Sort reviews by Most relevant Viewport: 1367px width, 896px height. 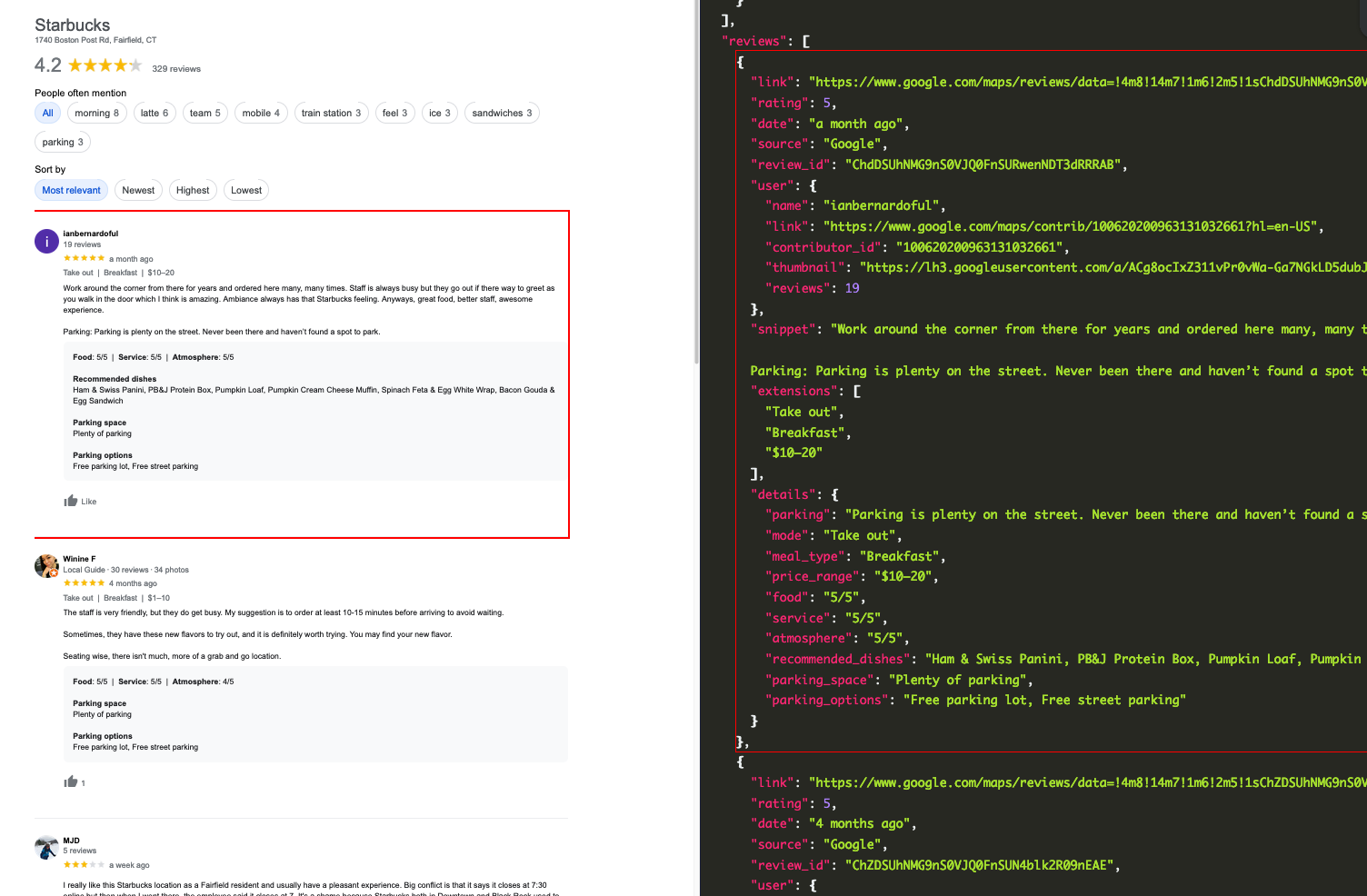(x=72, y=190)
